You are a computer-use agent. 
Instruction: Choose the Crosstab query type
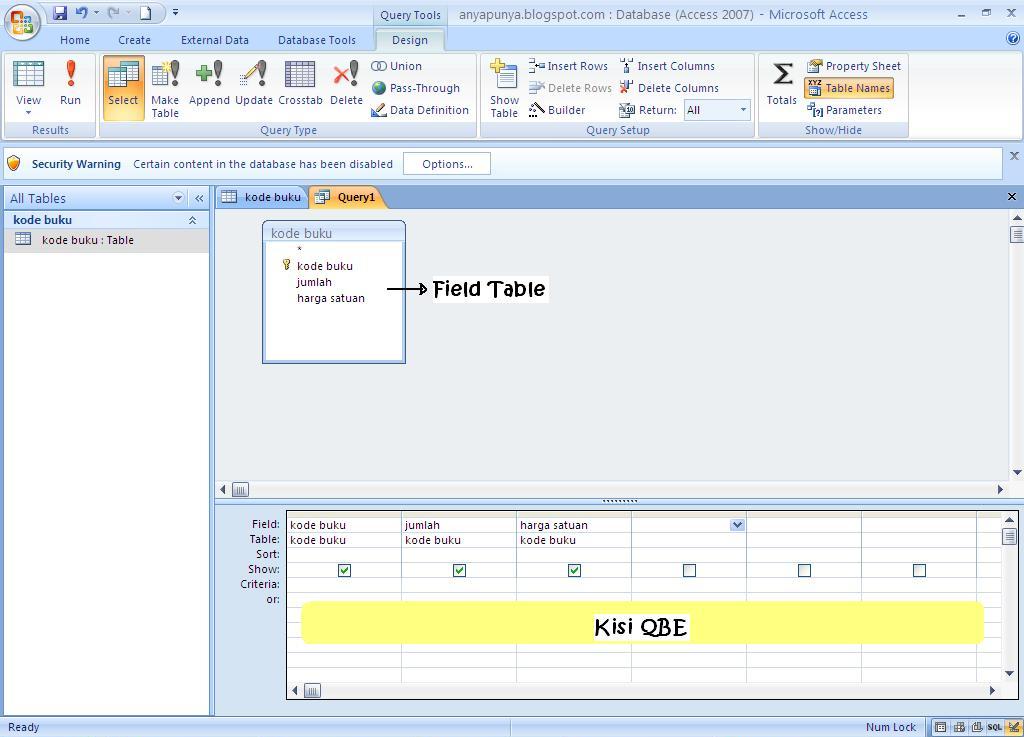tap(300, 83)
